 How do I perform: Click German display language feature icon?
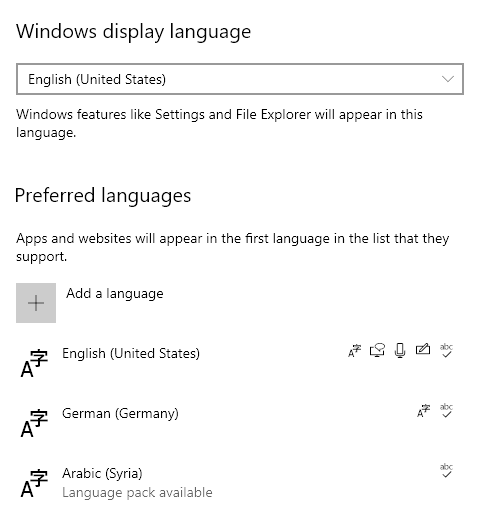424,411
